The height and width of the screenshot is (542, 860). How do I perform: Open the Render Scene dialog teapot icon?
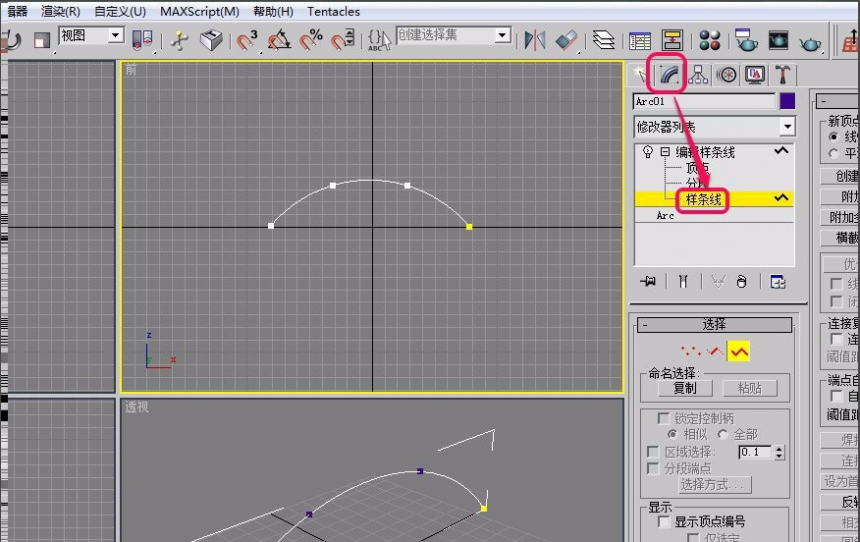(x=746, y=39)
